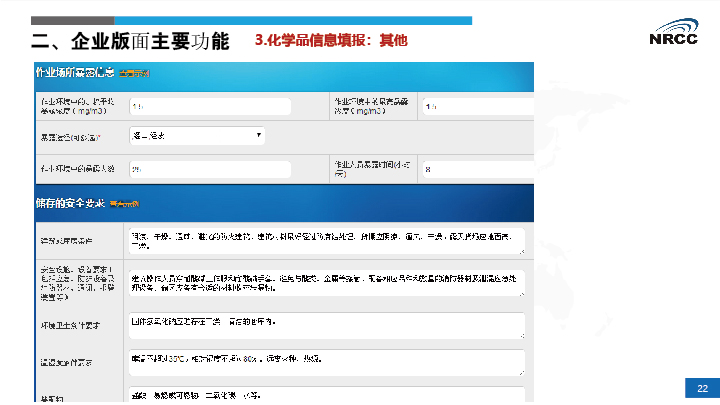
Task: Click the blue page number 22 badge
Action: point(702,388)
